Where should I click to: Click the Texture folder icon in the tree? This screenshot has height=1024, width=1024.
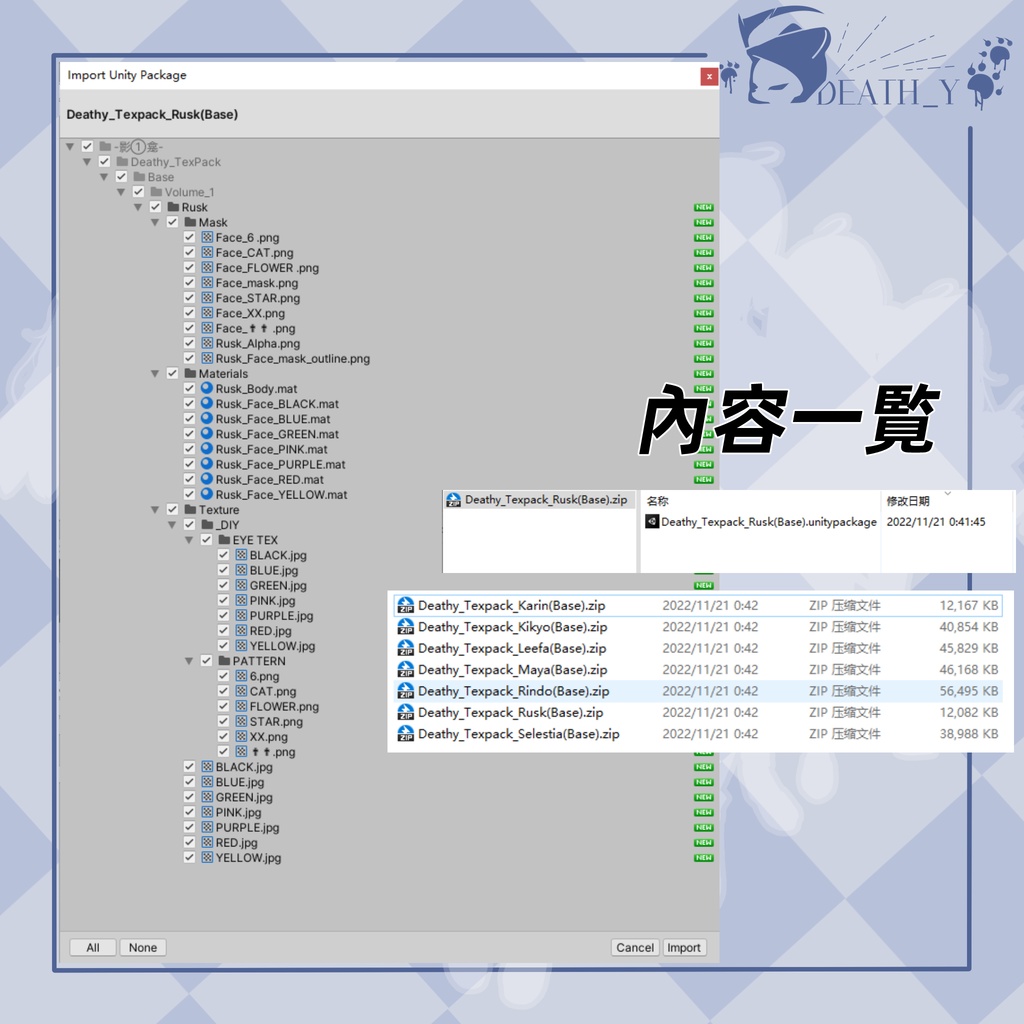pyautogui.click(x=189, y=509)
